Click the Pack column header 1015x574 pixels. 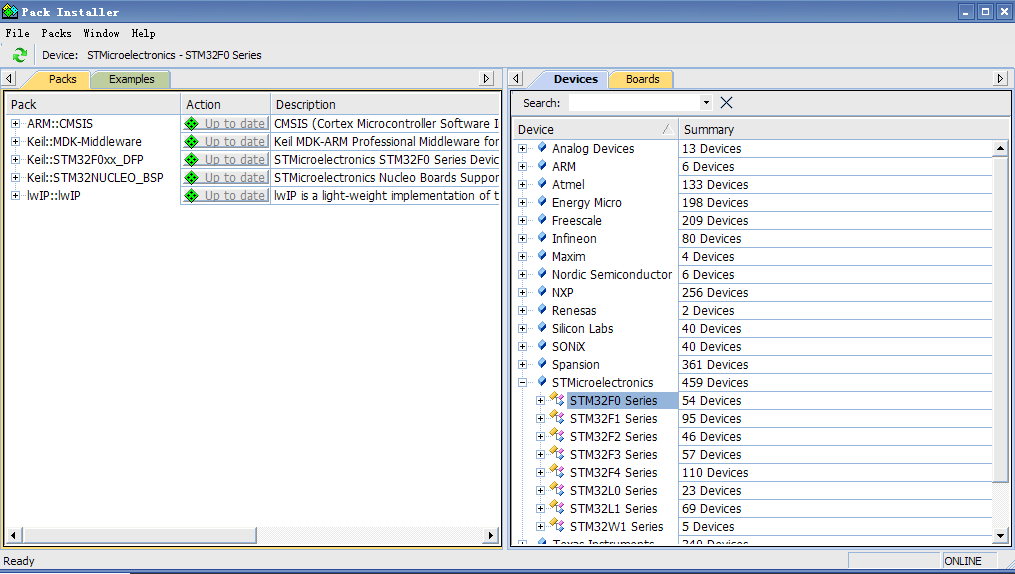pyautogui.click(x=93, y=104)
